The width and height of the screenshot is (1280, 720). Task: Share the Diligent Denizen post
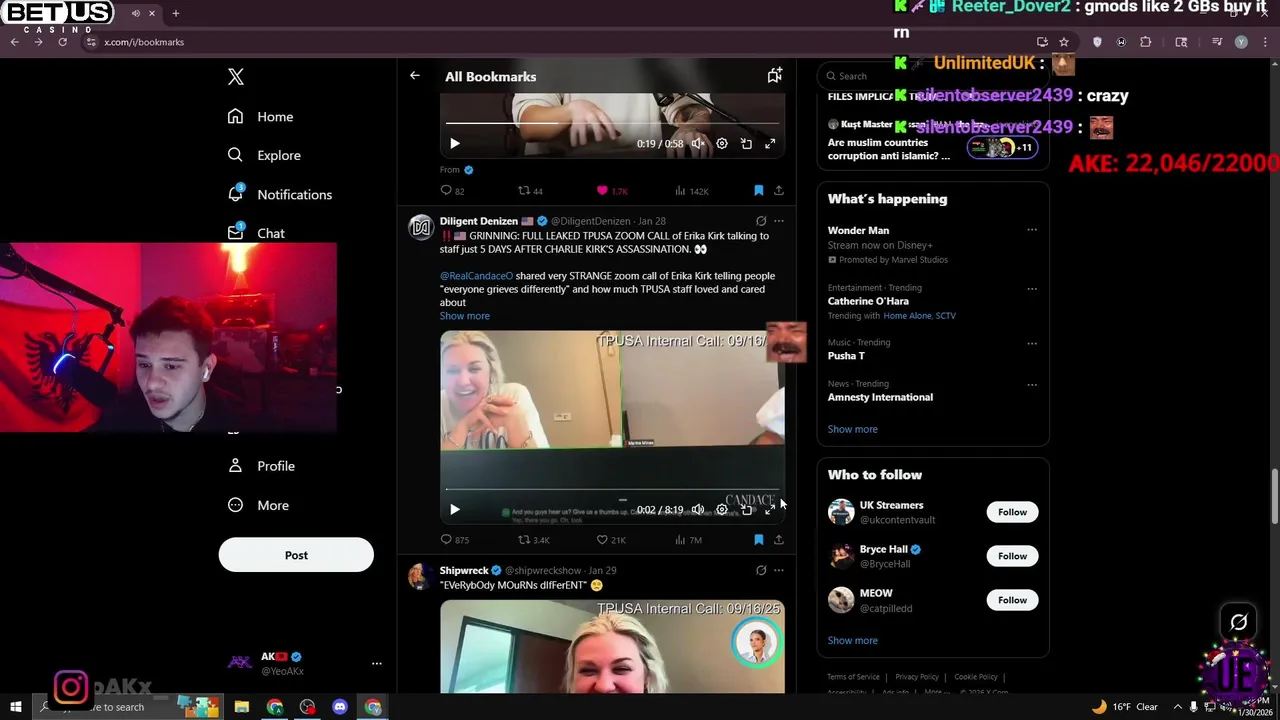coord(779,540)
